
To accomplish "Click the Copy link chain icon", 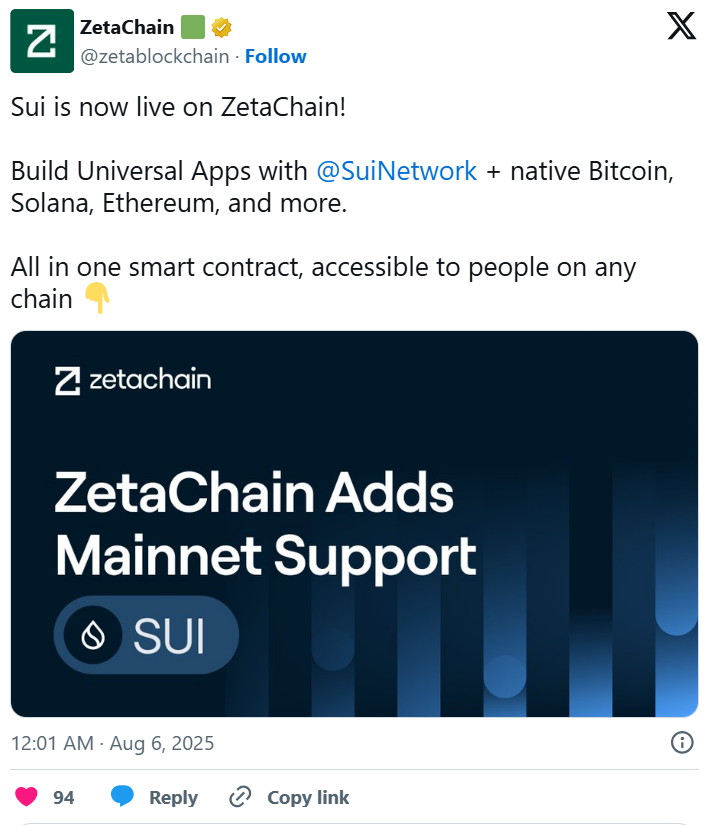I will [x=238, y=797].
